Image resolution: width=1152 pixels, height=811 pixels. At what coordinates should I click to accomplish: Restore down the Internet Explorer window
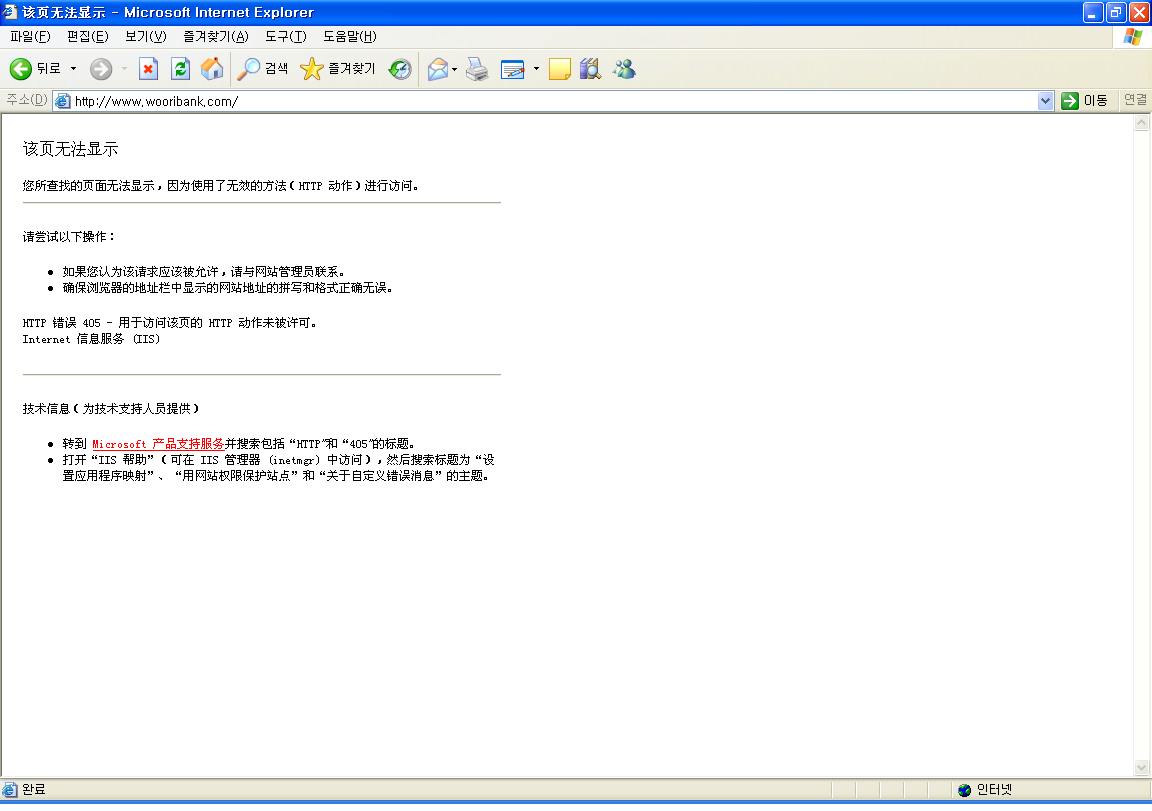pos(1116,12)
